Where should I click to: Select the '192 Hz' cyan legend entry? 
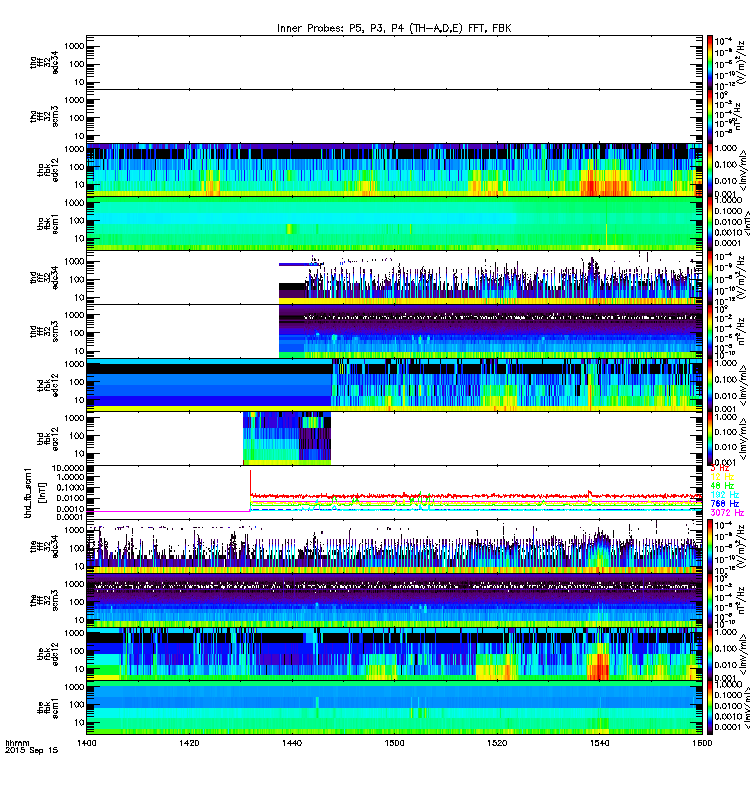(724, 495)
